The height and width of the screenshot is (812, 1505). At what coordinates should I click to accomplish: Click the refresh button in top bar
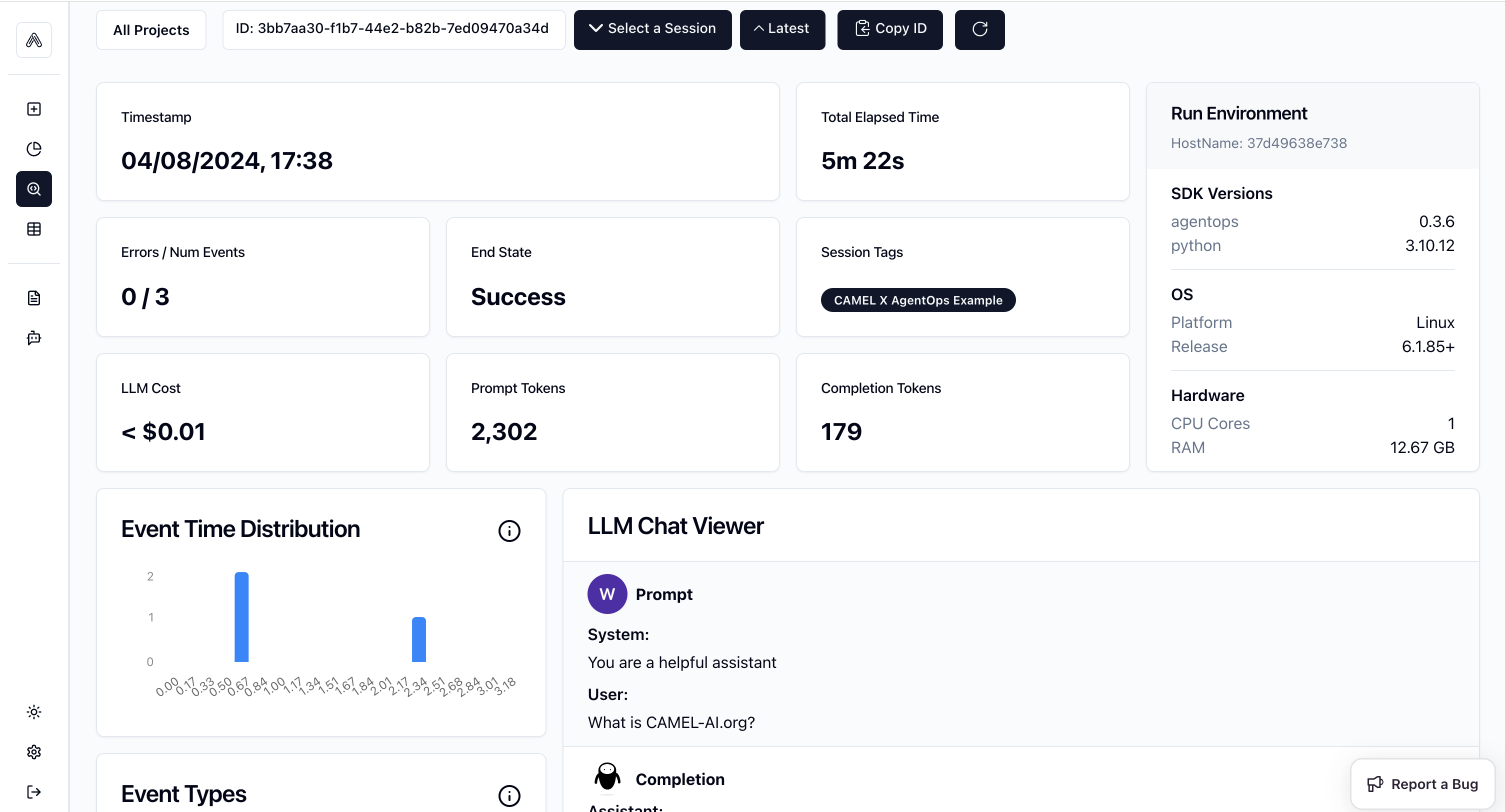click(980, 29)
